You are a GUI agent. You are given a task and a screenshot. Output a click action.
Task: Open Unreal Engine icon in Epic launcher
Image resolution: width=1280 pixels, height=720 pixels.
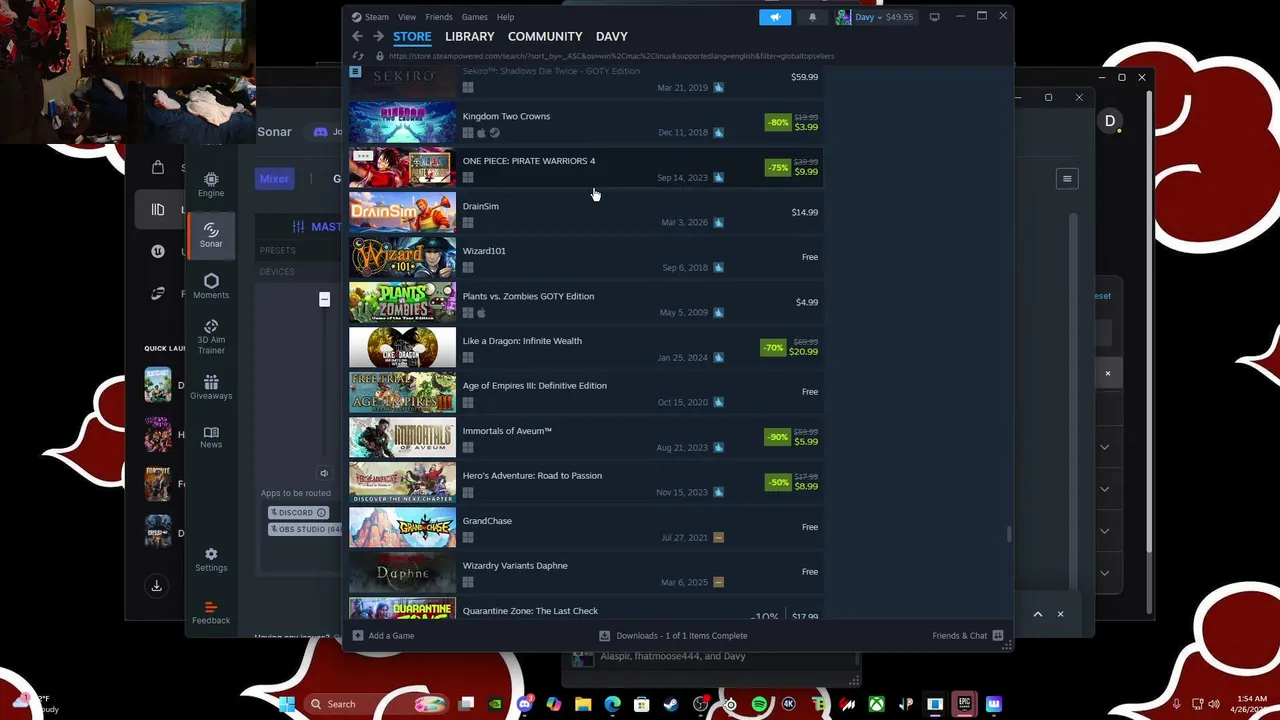tap(157, 251)
